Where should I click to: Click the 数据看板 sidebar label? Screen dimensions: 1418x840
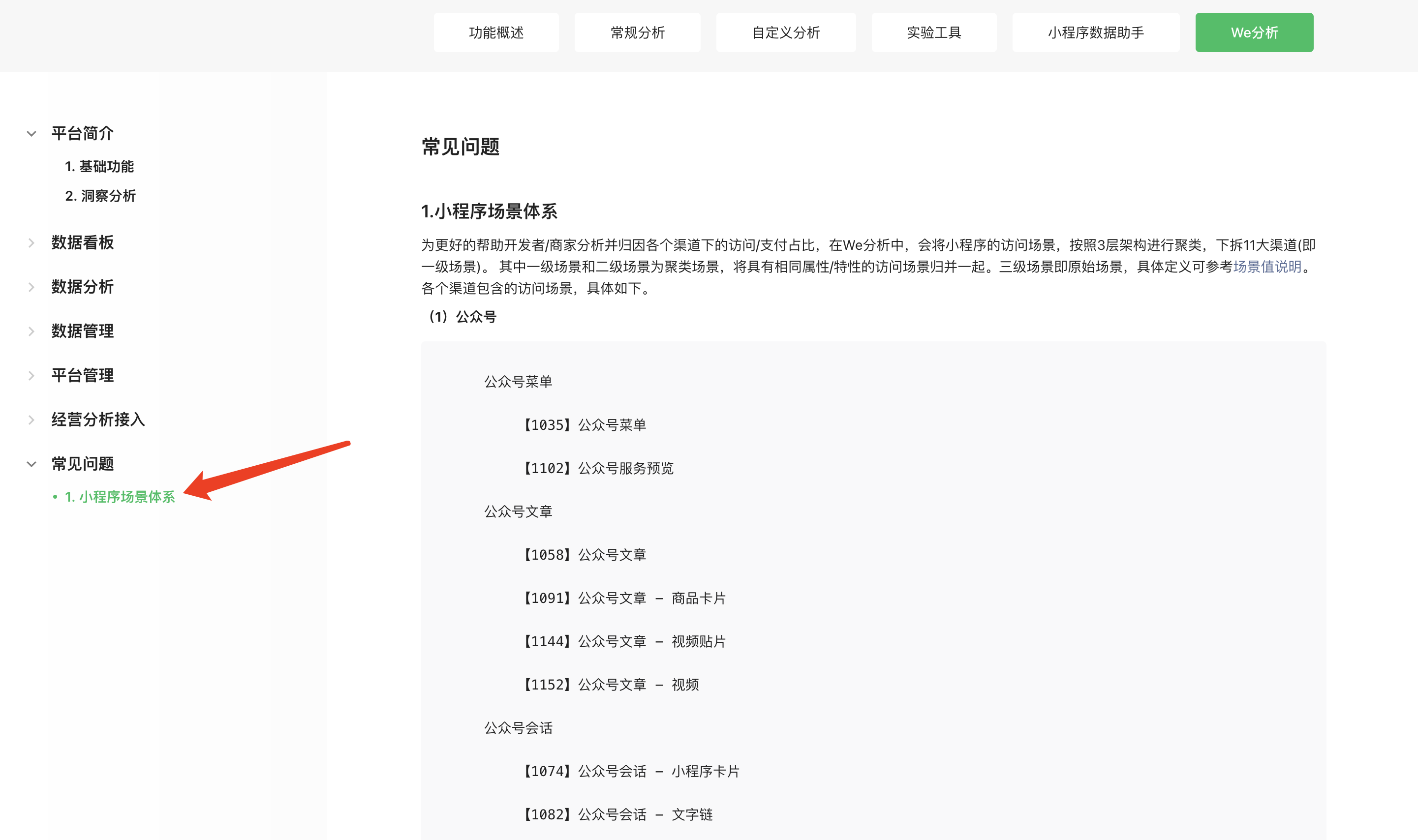point(83,243)
